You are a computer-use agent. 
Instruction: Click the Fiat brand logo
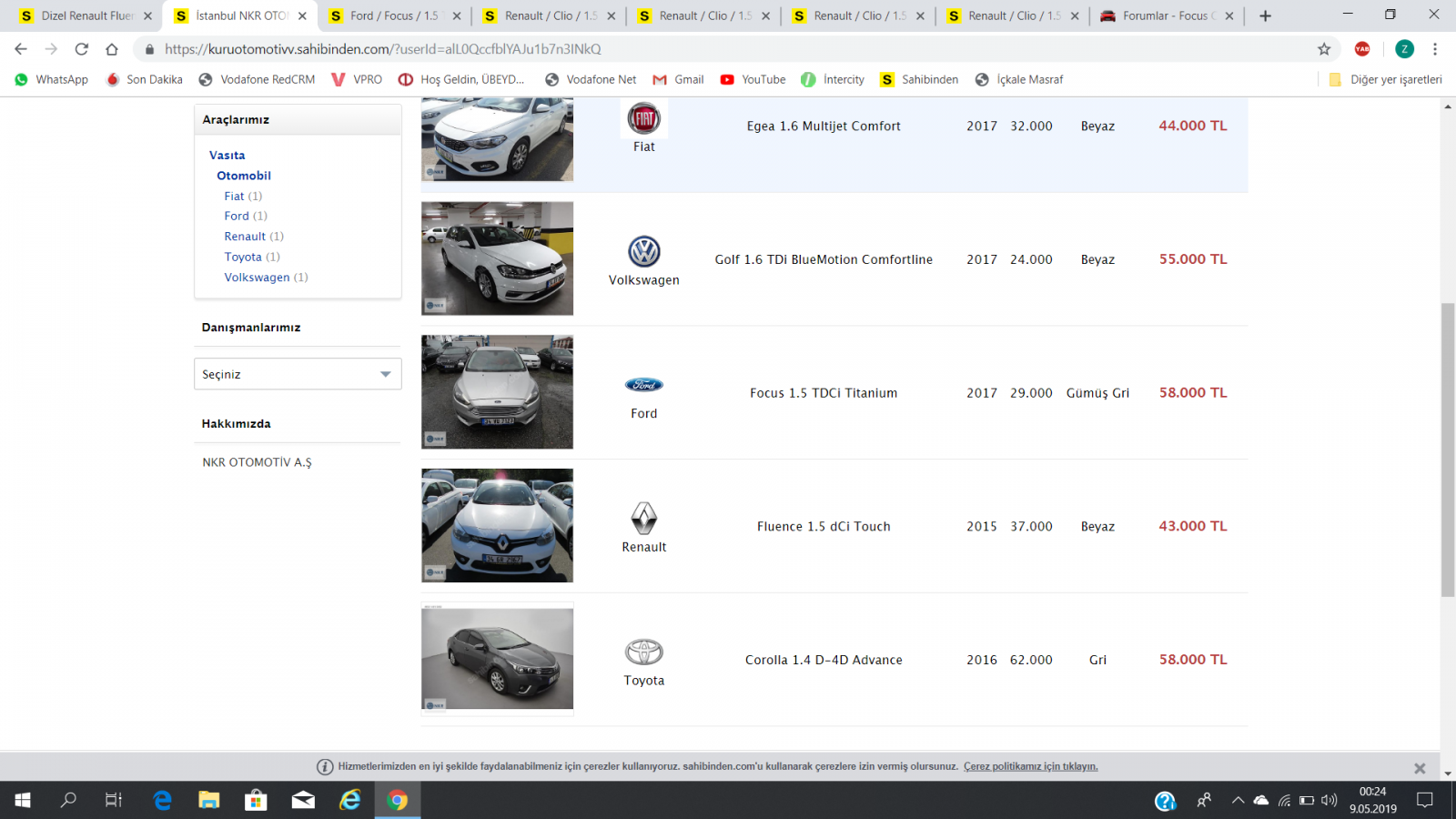pyautogui.click(x=644, y=118)
